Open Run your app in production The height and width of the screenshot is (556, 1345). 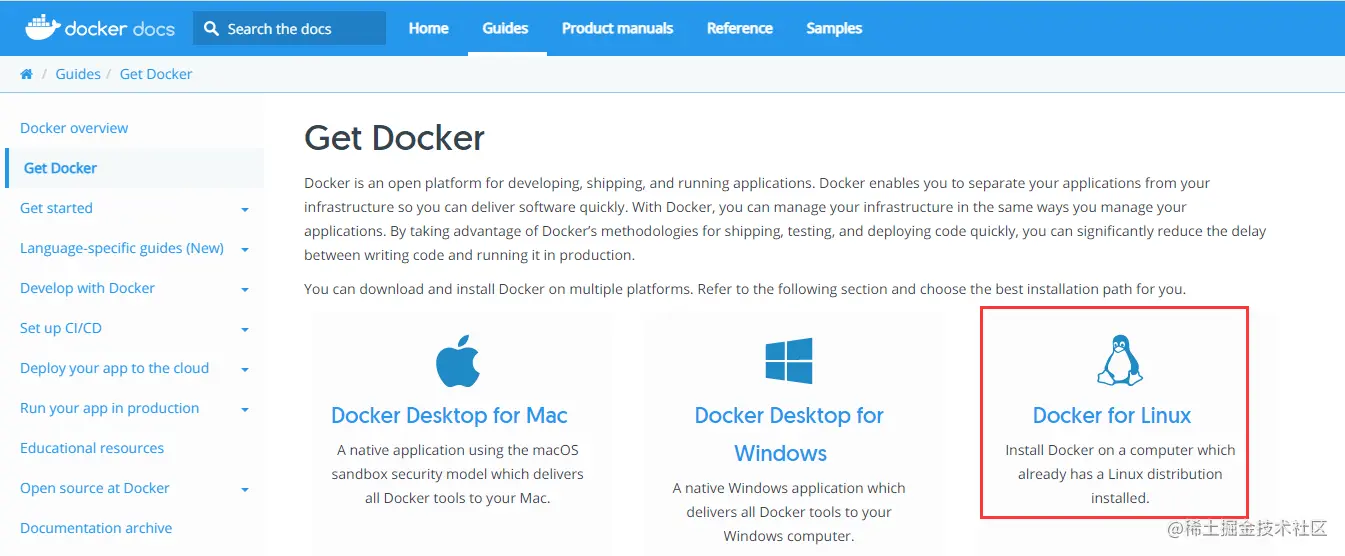click(109, 408)
